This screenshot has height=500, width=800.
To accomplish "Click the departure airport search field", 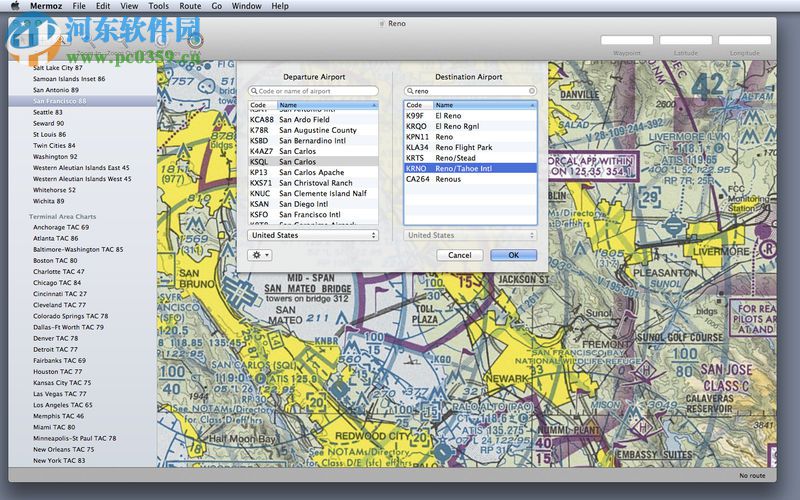I will (313, 91).
